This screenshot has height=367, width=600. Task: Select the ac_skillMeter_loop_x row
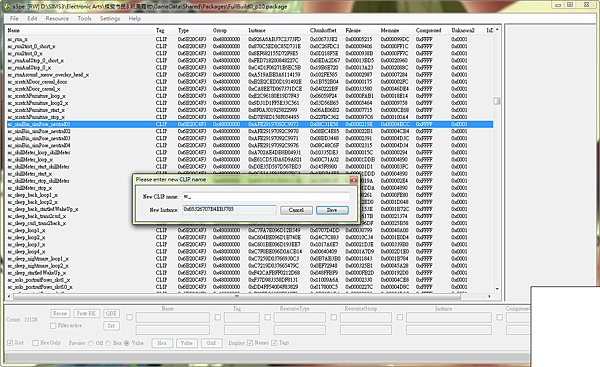pyautogui.click(x=249, y=160)
